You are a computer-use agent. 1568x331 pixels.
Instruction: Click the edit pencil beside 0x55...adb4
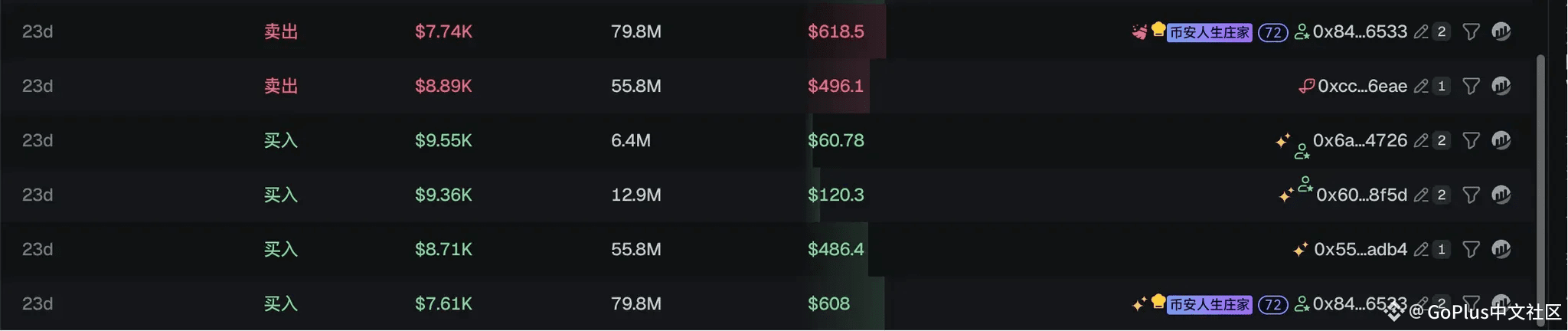(1421, 249)
